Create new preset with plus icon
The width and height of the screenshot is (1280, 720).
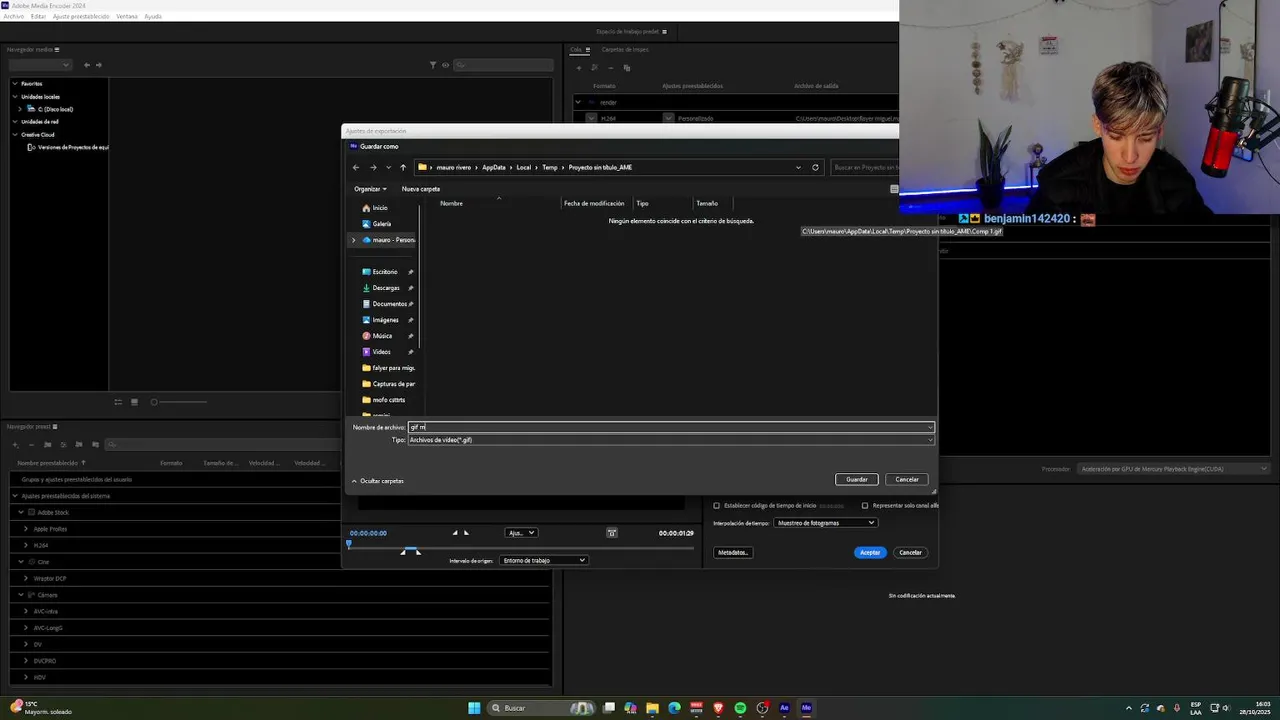[x=15, y=444]
